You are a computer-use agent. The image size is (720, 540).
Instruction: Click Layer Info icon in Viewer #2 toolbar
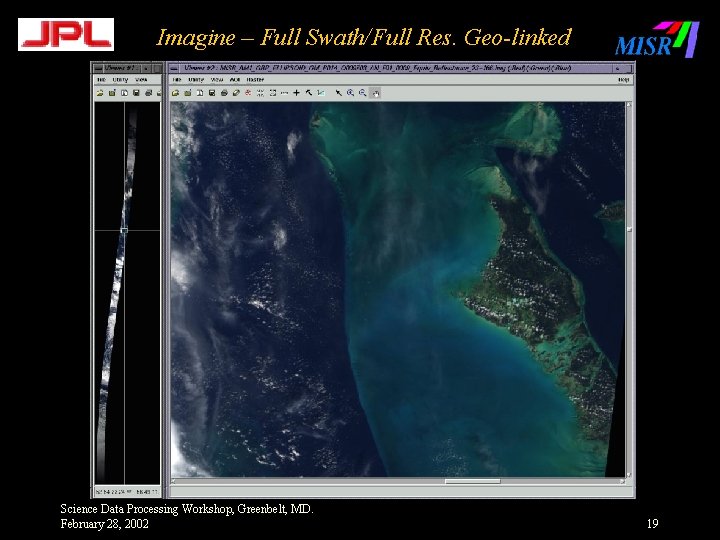tap(200, 93)
